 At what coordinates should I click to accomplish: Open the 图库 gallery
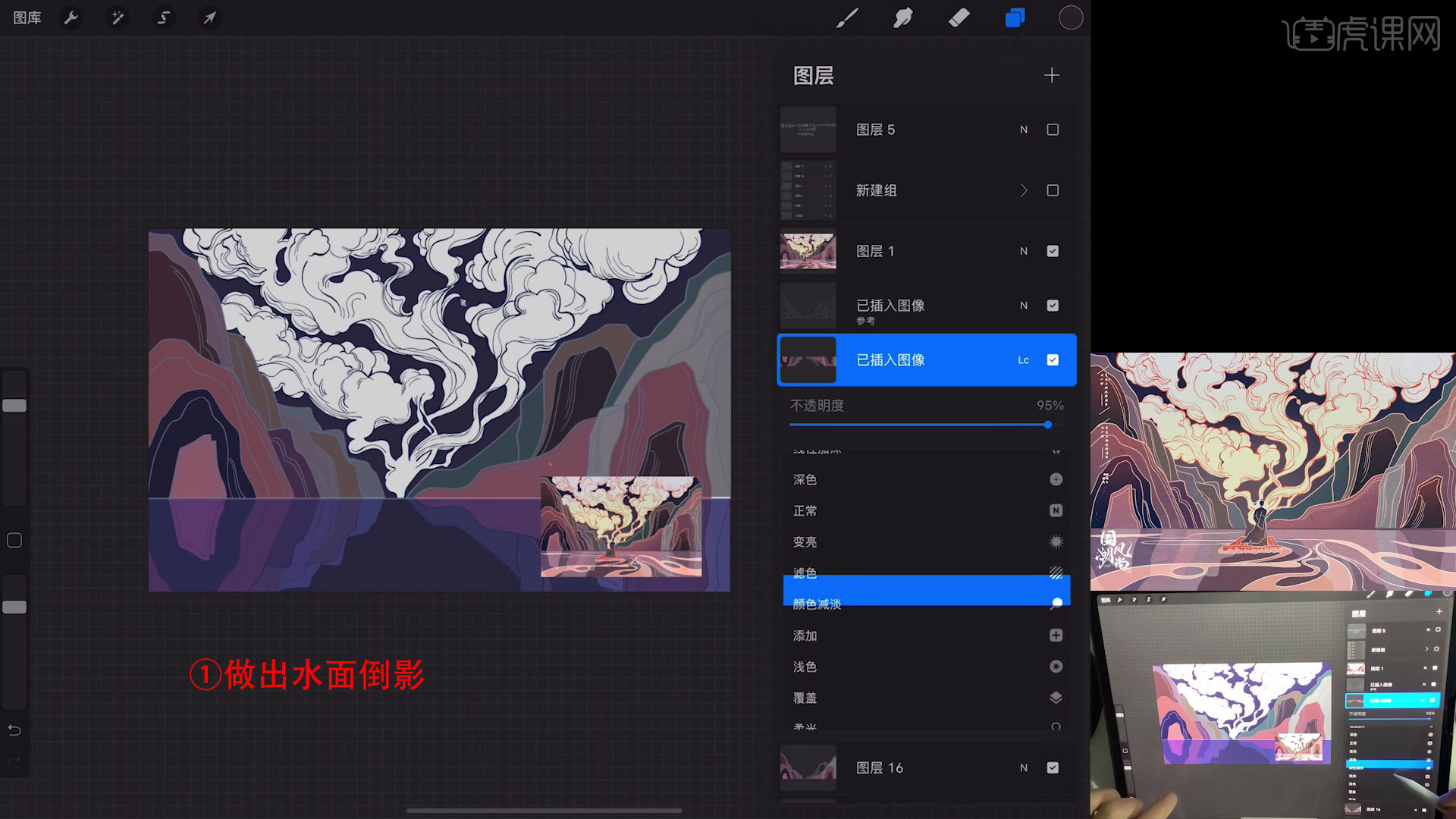[27, 17]
